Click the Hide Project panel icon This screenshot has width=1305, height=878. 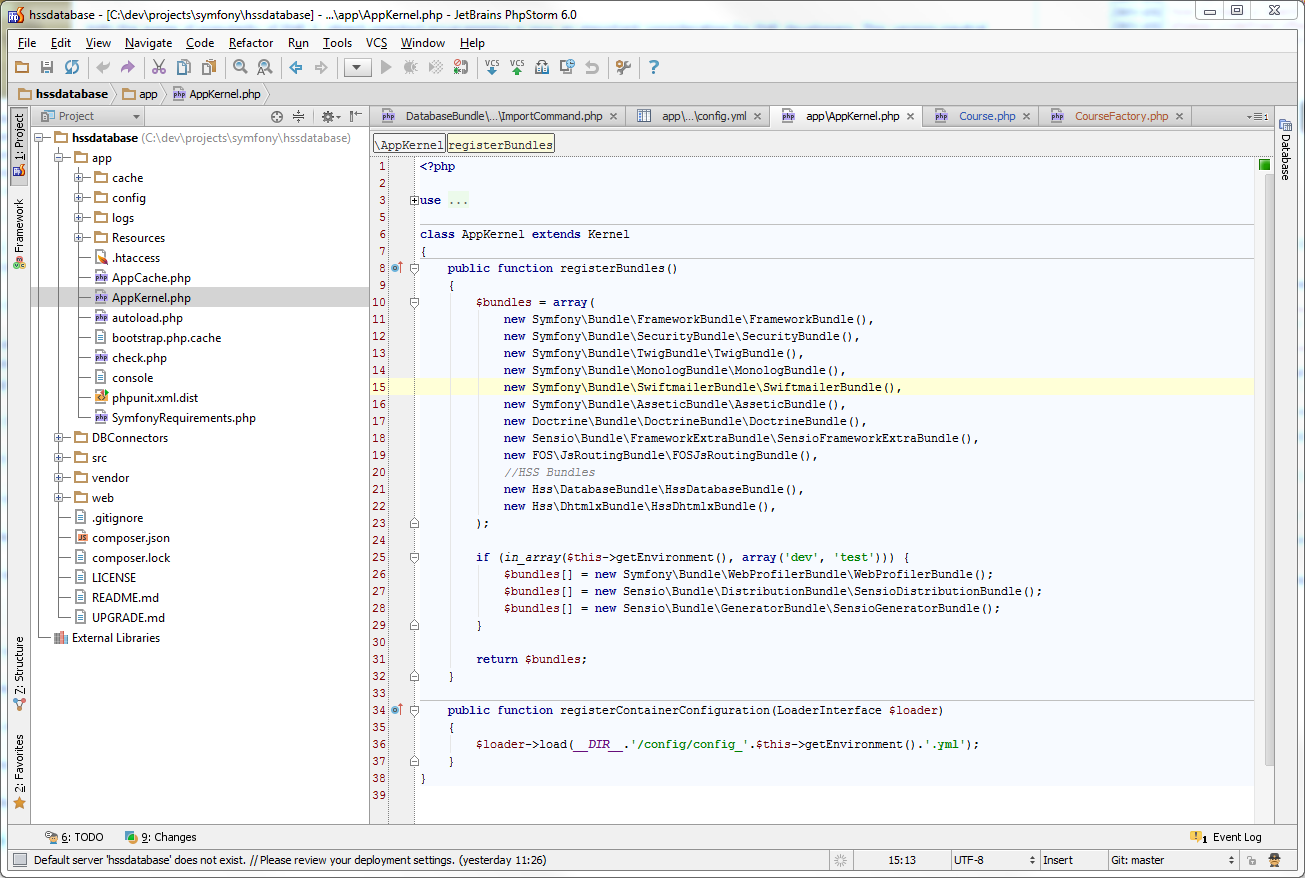[355, 116]
